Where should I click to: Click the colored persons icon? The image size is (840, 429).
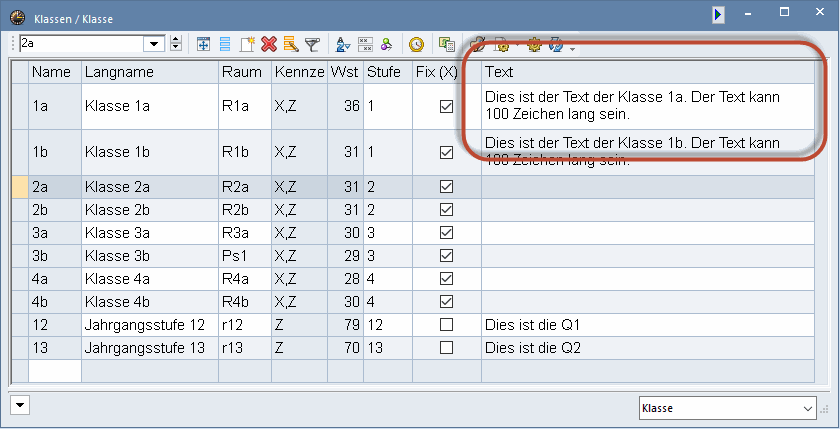point(387,44)
